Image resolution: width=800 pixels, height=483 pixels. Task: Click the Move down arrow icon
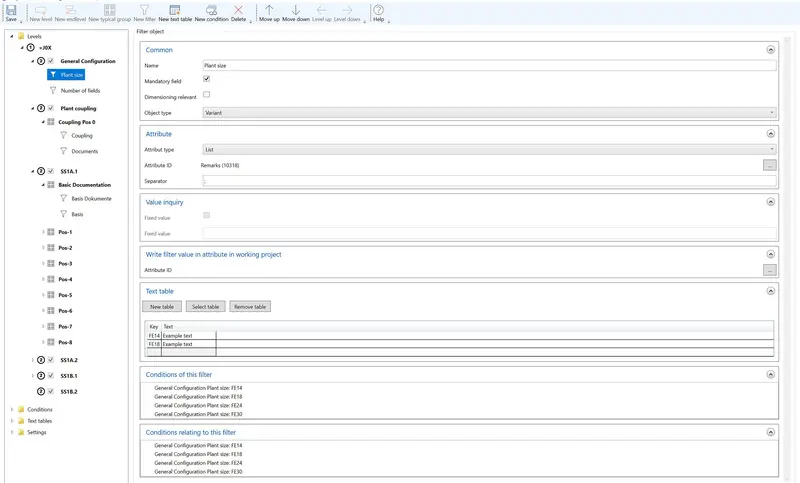click(295, 9)
